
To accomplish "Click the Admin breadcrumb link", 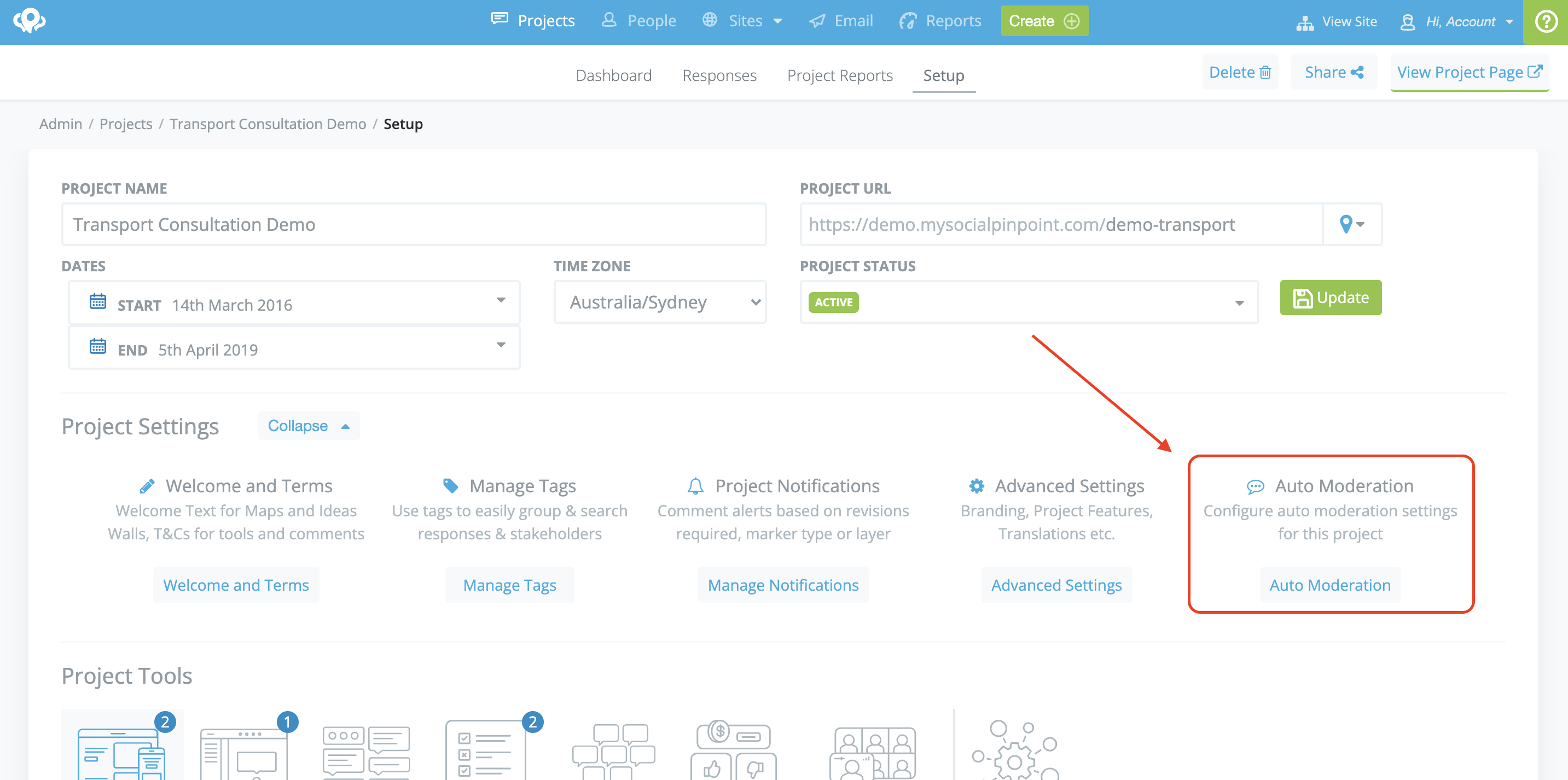I will pyautogui.click(x=60, y=124).
